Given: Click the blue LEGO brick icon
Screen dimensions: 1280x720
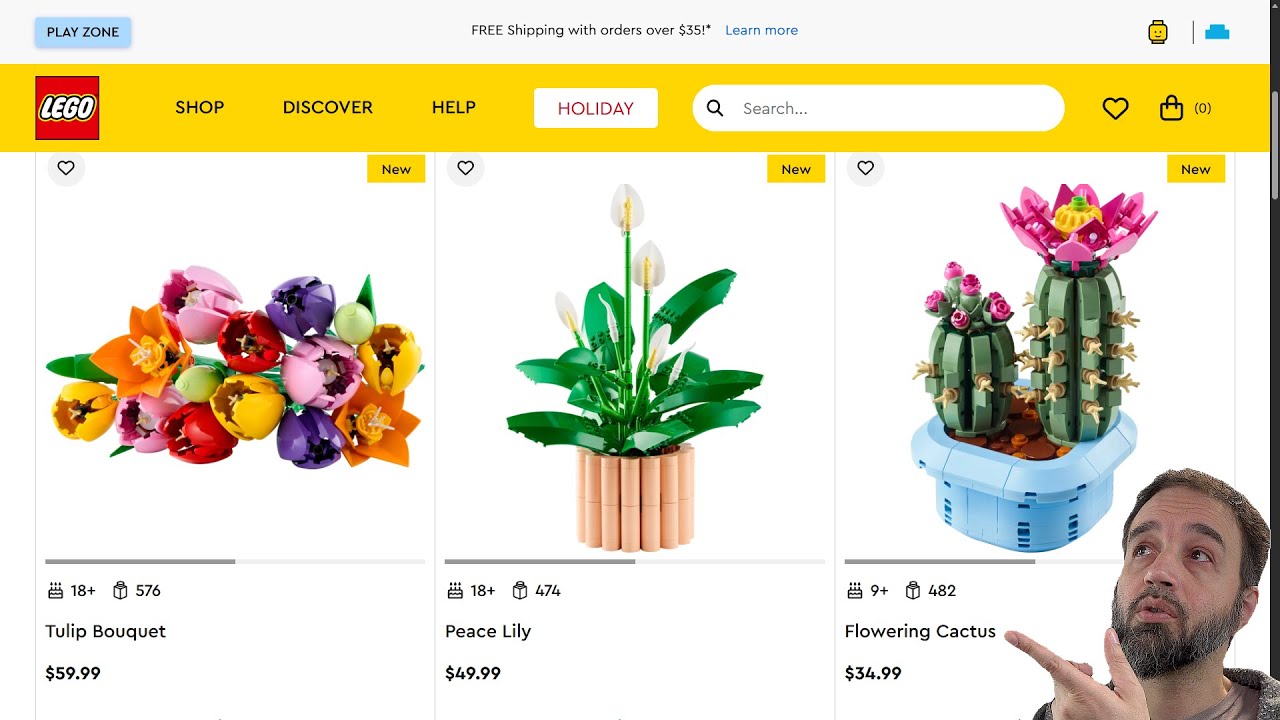Looking at the screenshot, I should 1217,32.
